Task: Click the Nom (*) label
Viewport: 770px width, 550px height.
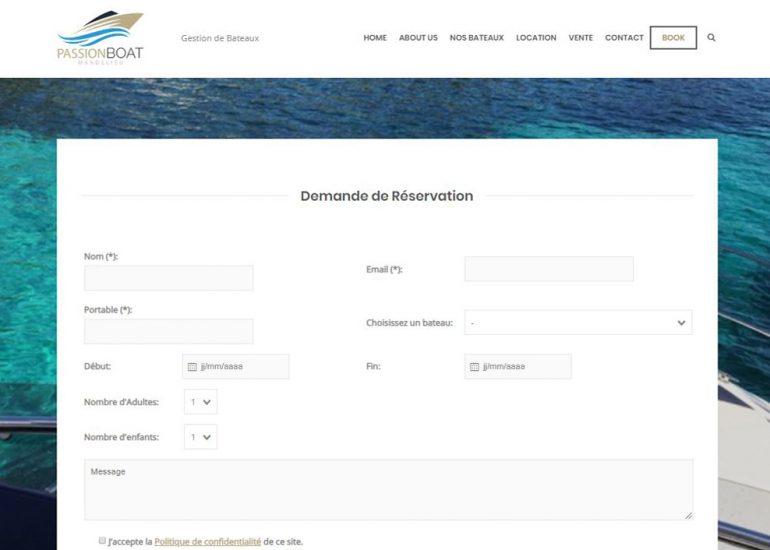Action: 101,256
